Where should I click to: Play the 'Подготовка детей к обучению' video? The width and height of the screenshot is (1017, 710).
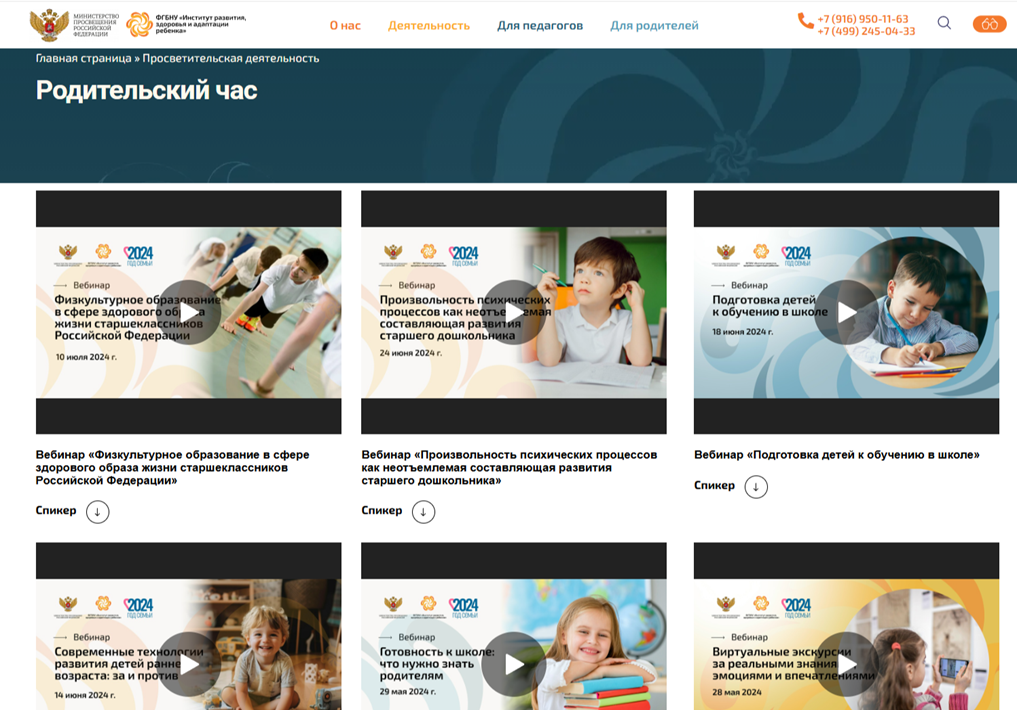coord(847,312)
